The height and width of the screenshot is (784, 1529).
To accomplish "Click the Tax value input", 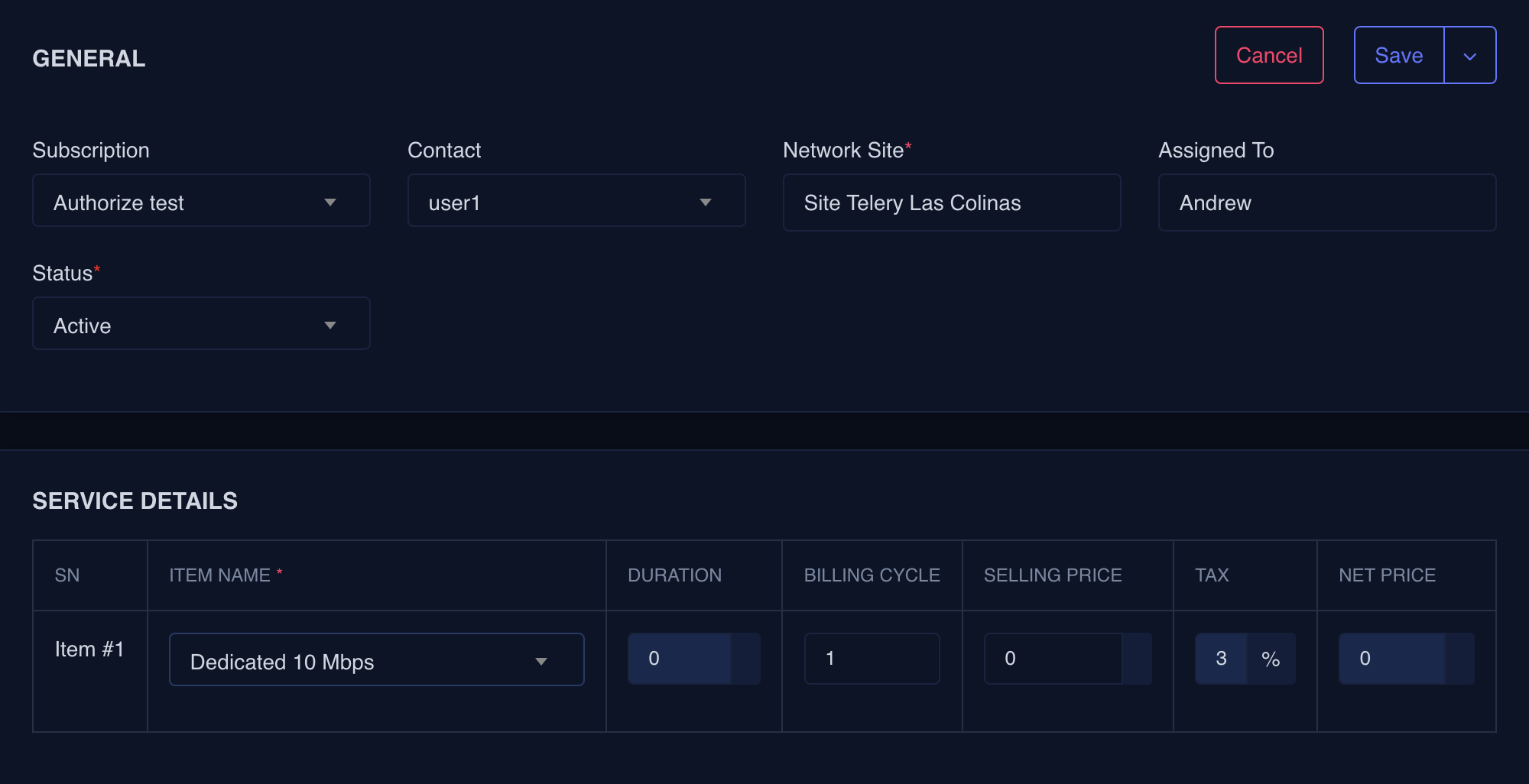I will tap(1221, 659).
